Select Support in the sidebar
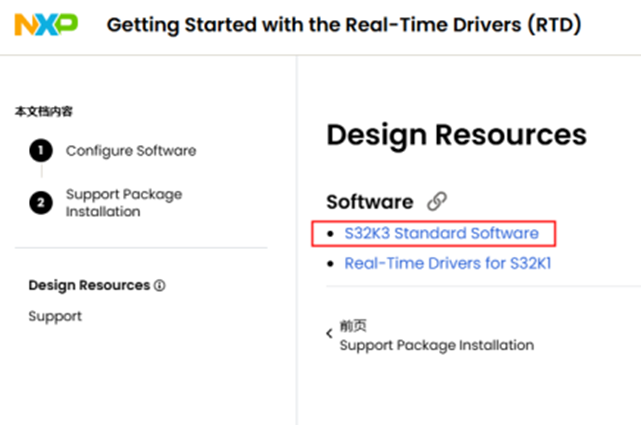This screenshot has height=425, width=641. click(x=55, y=316)
